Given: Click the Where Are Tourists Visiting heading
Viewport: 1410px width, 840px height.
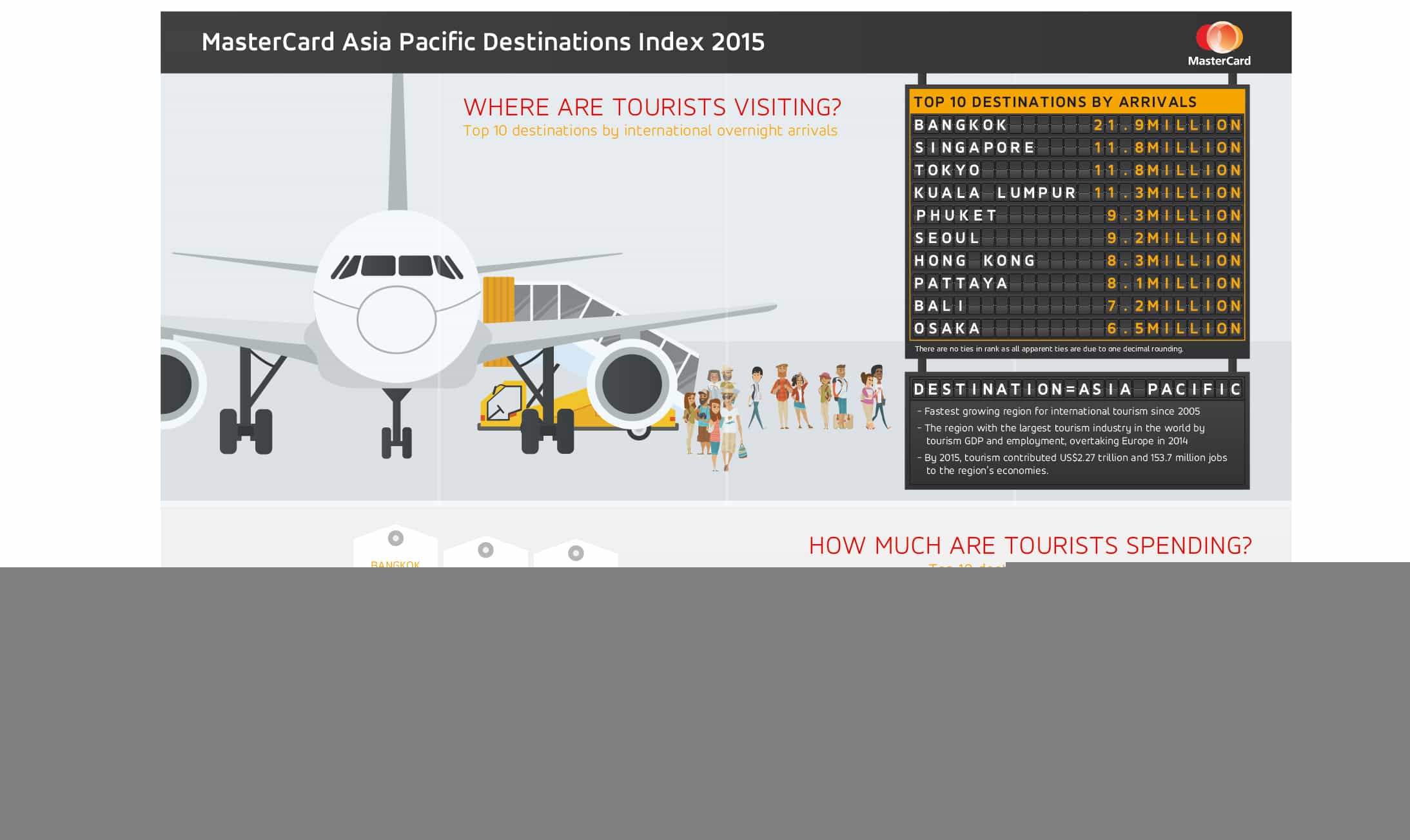Looking at the screenshot, I should coord(652,107).
